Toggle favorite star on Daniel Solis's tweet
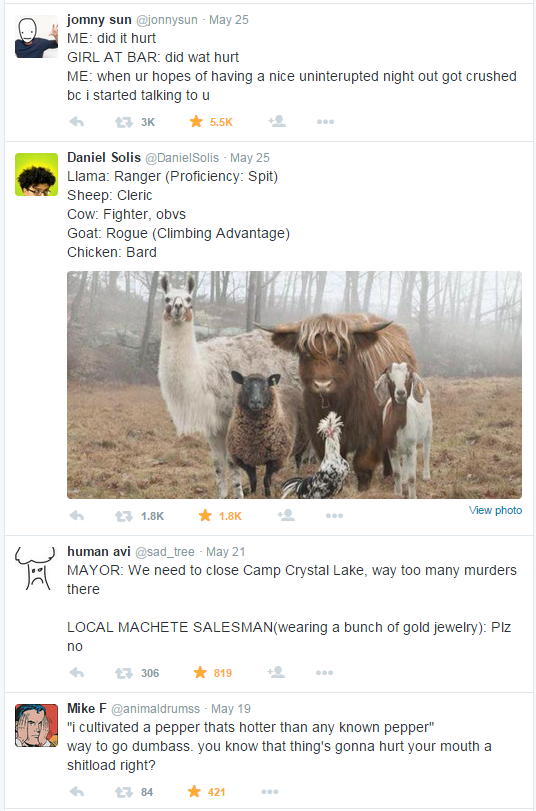Screen dimensions: 536x811 point(205,515)
